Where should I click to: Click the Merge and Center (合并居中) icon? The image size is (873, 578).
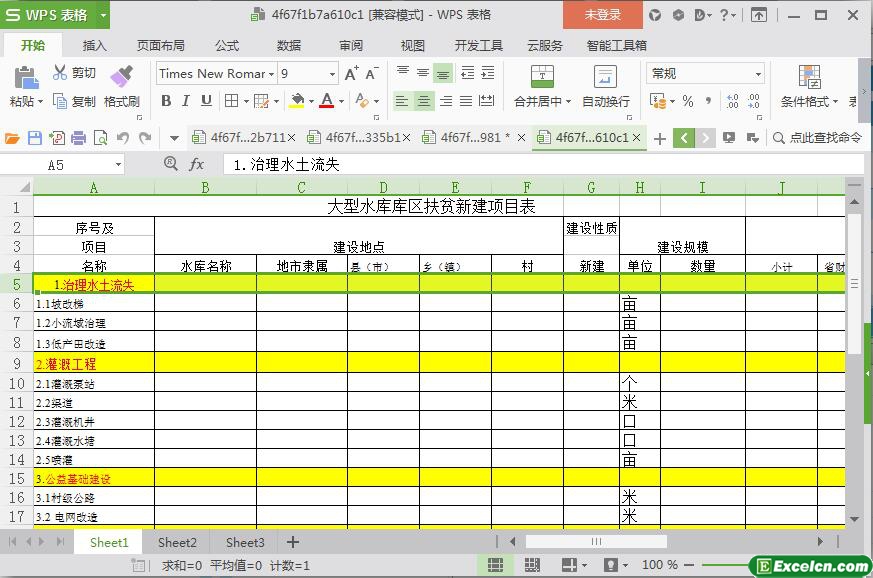(x=541, y=77)
